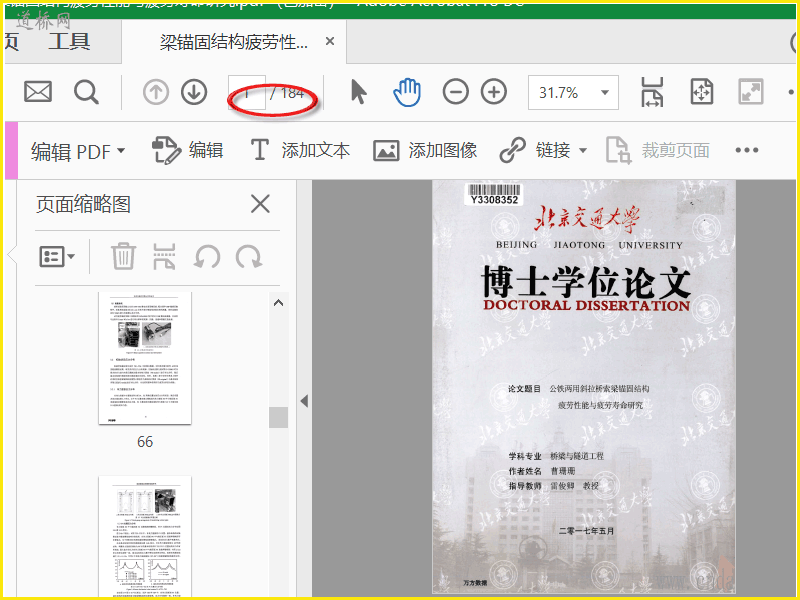Click the email envelope icon

(x=38, y=92)
